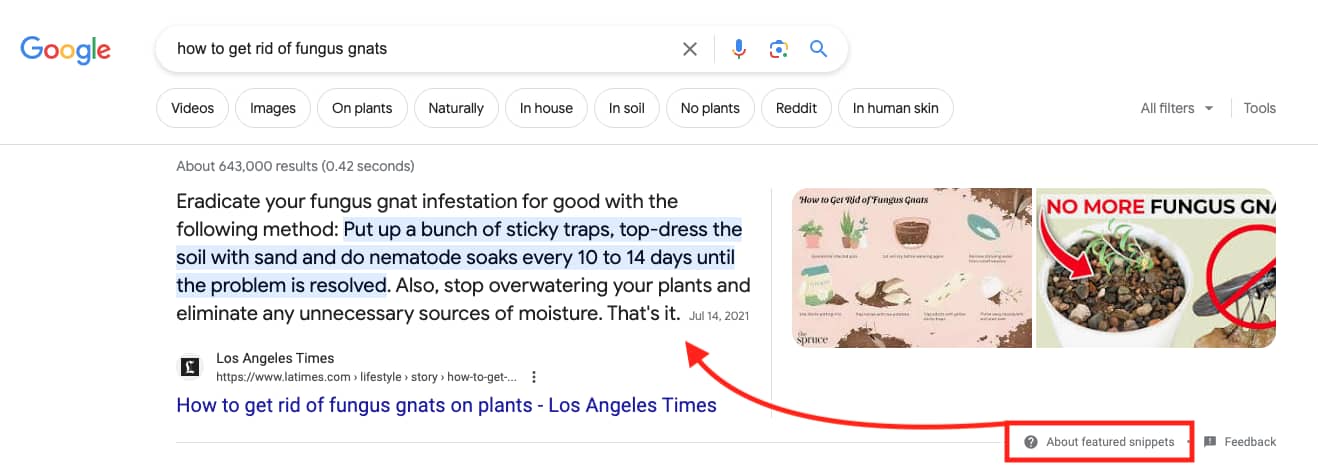Image resolution: width=1318 pixels, height=475 pixels.
Task: Click into the search field text
Action: click(282, 48)
